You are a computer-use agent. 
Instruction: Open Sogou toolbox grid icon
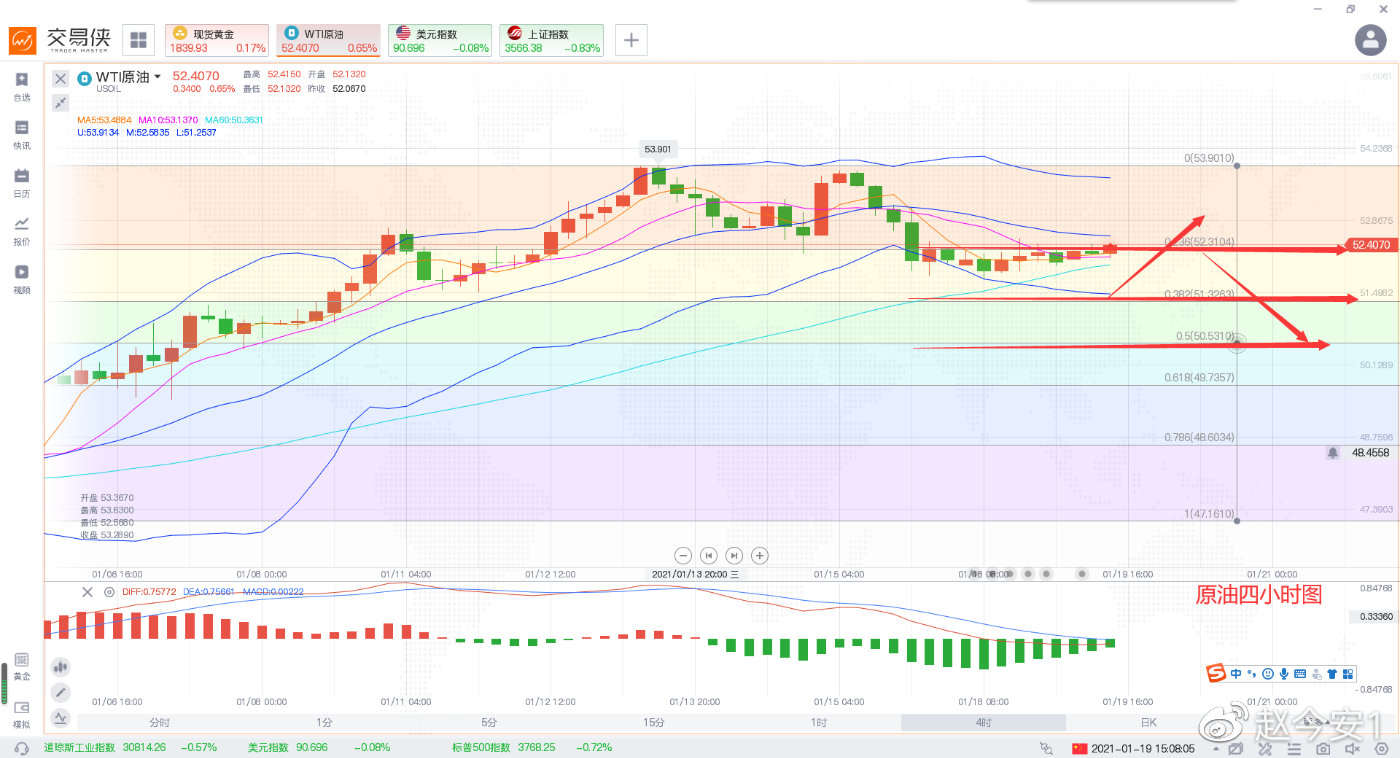[1348, 674]
